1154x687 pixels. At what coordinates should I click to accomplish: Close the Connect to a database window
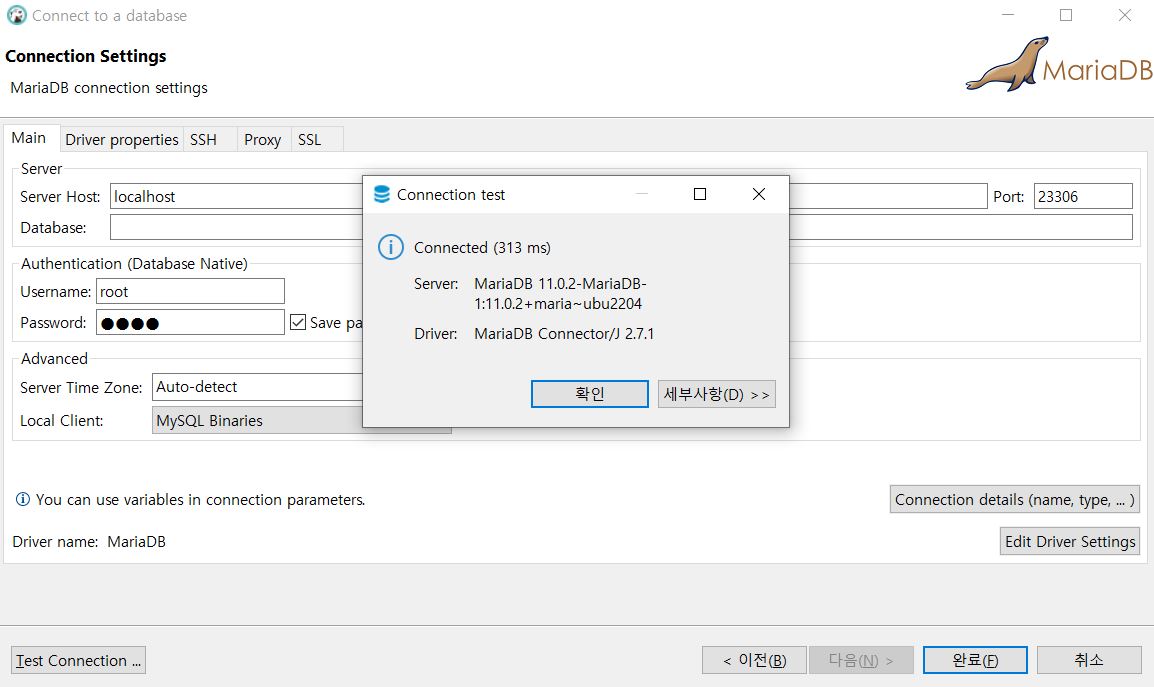[1125, 15]
